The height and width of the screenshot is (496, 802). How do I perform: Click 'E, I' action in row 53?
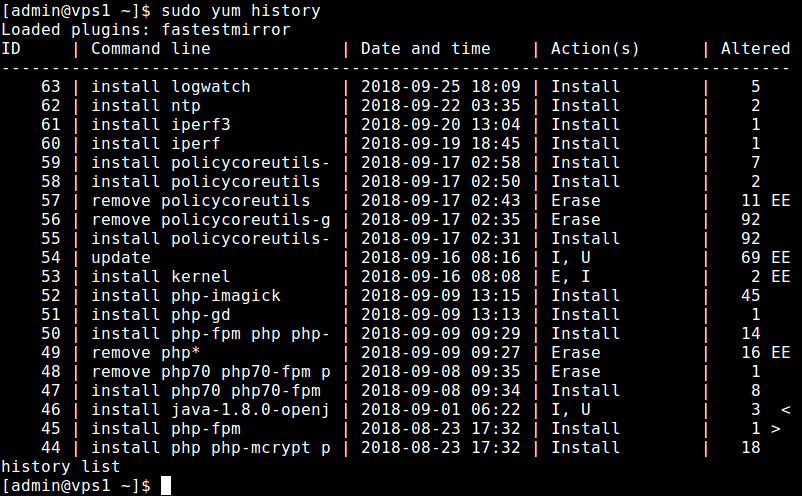[x=571, y=277]
